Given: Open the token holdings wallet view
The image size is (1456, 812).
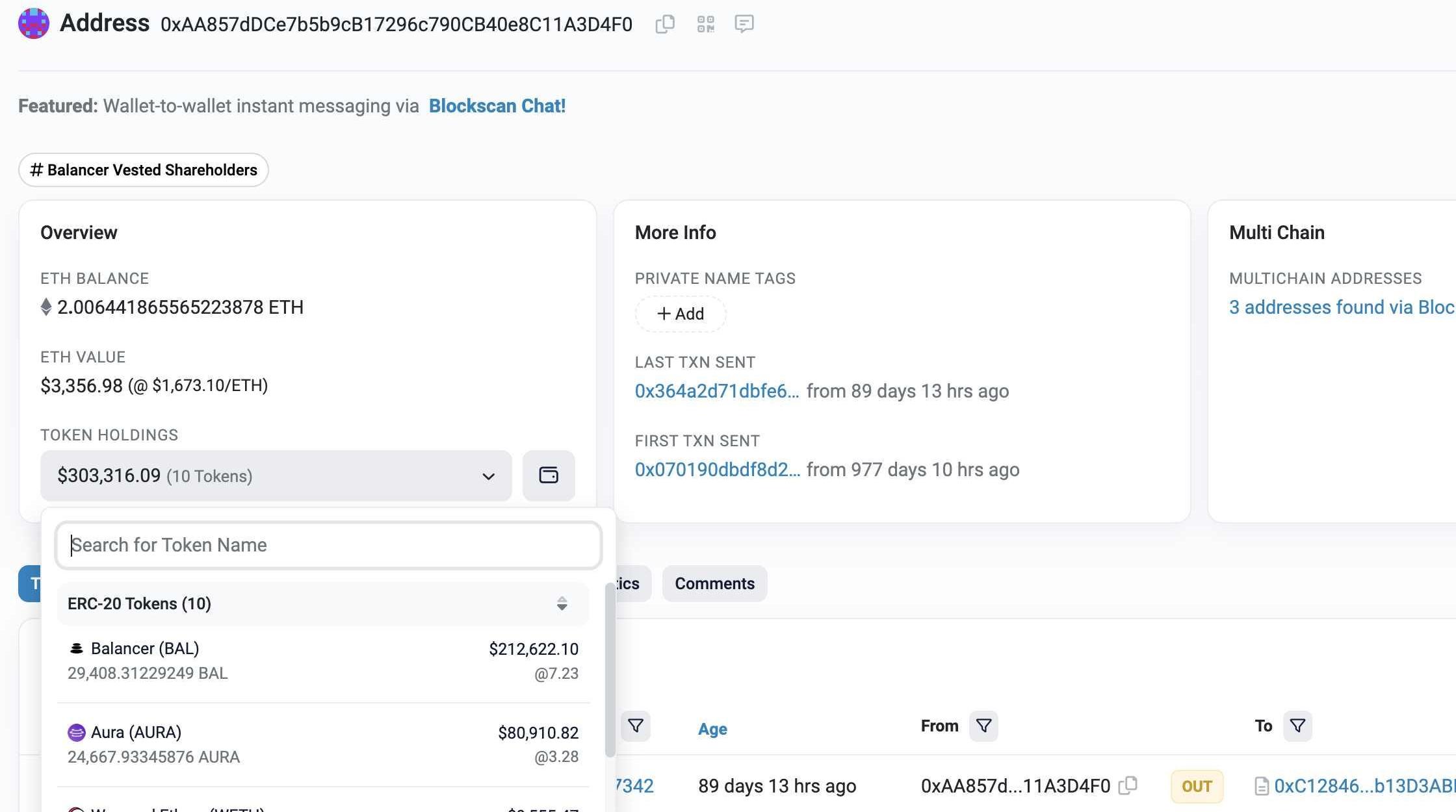Looking at the screenshot, I should point(549,476).
